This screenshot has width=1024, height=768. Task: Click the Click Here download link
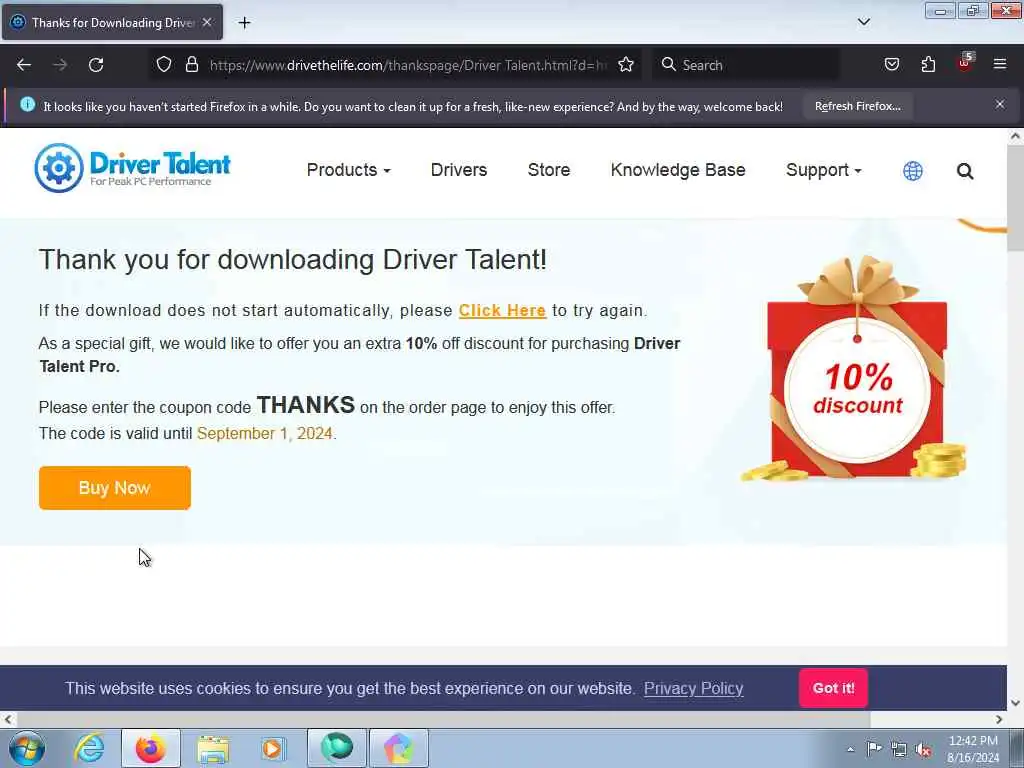click(x=502, y=310)
